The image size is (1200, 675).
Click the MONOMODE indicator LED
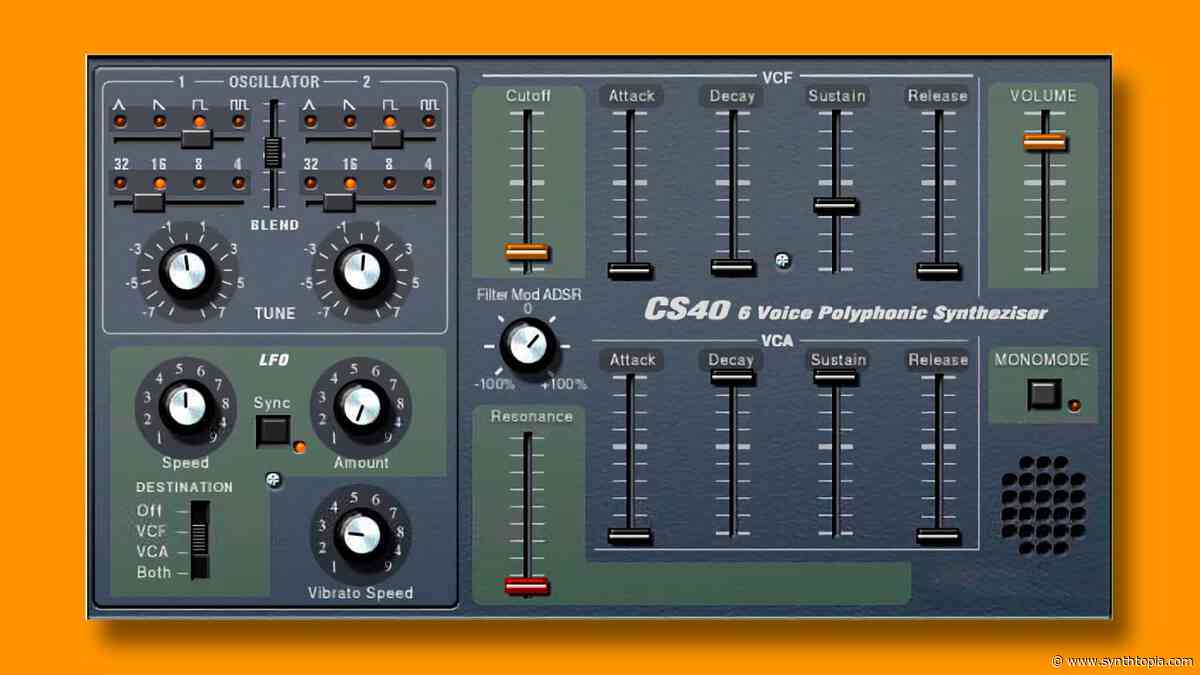[1074, 405]
